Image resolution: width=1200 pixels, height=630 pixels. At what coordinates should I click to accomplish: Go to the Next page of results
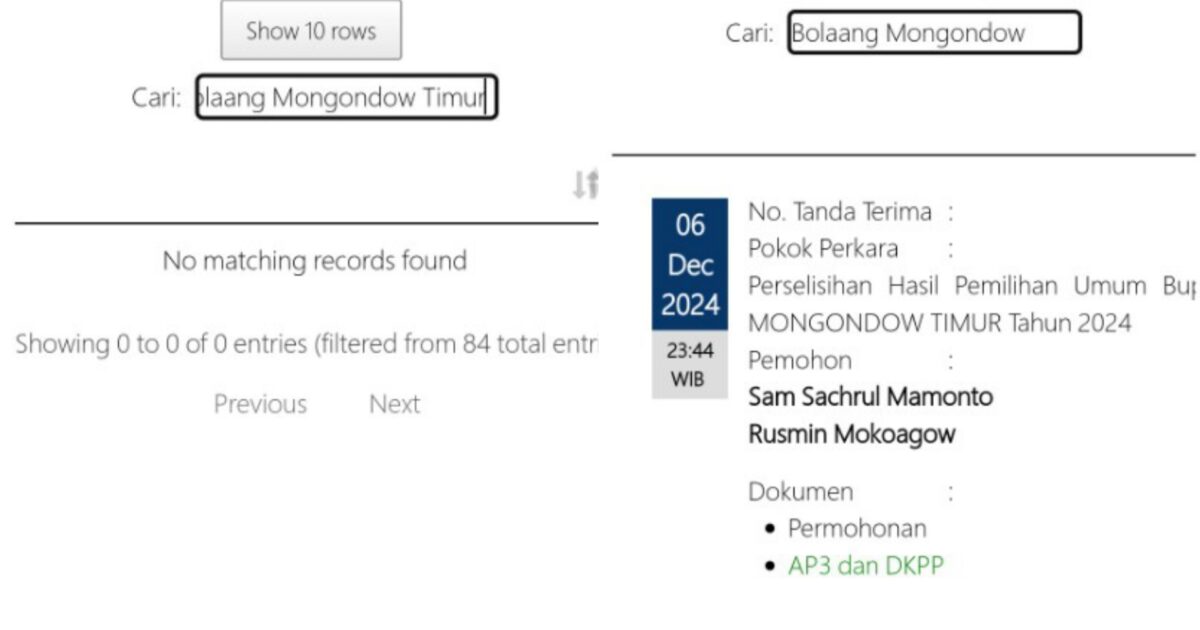[x=396, y=404]
